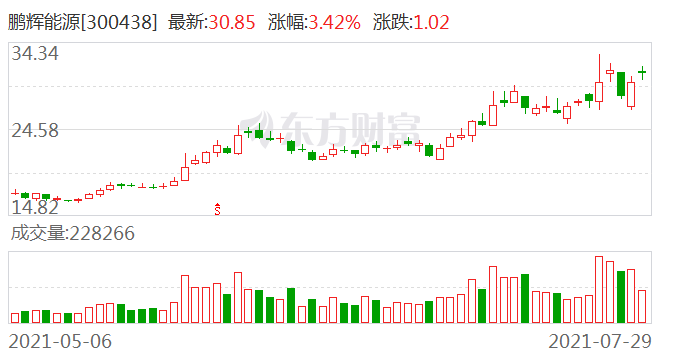Click the bottom axis label 14.82
The image size is (688, 360).
(x=35, y=207)
